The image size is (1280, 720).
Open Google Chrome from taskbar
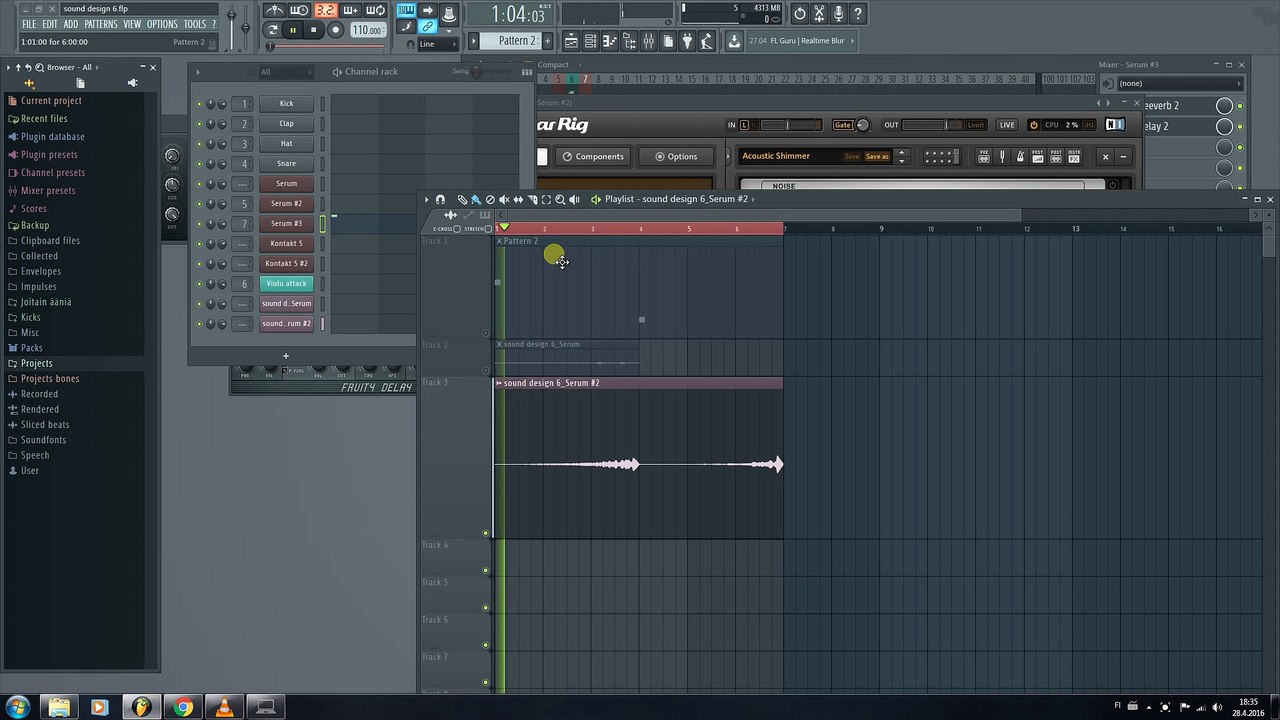(x=183, y=708)
